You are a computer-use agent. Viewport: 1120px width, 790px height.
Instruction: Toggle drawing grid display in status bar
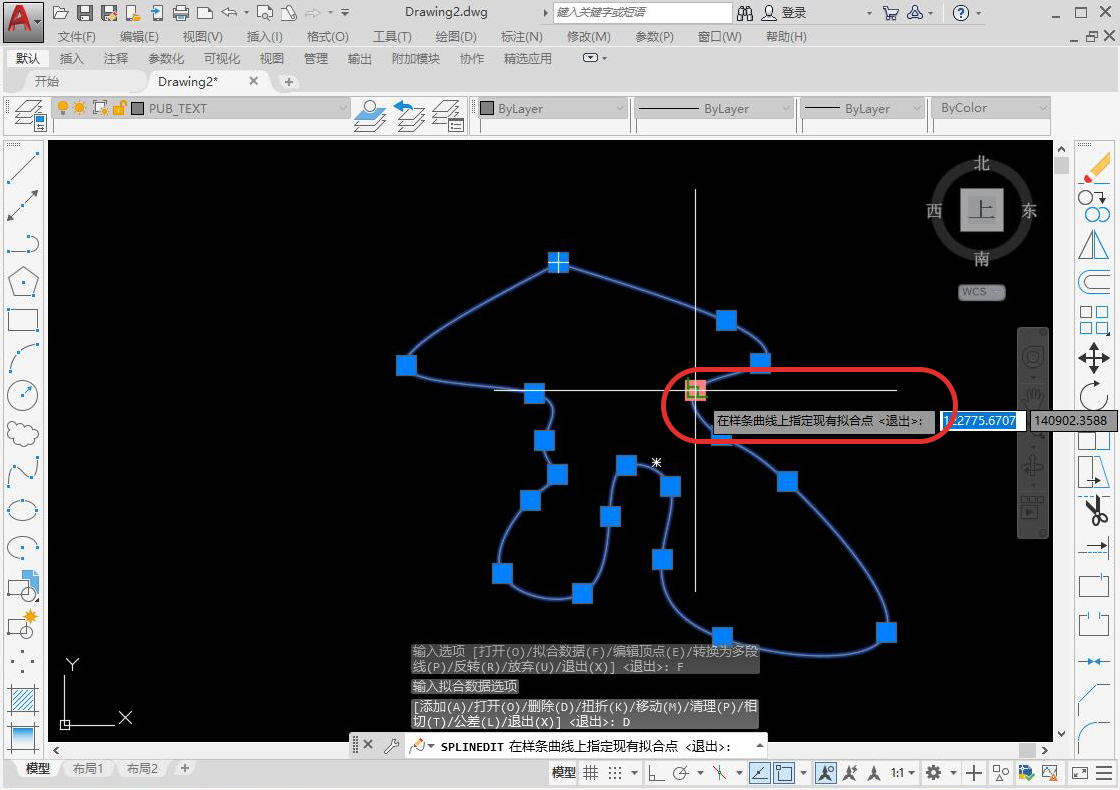[x=591, y=772]
